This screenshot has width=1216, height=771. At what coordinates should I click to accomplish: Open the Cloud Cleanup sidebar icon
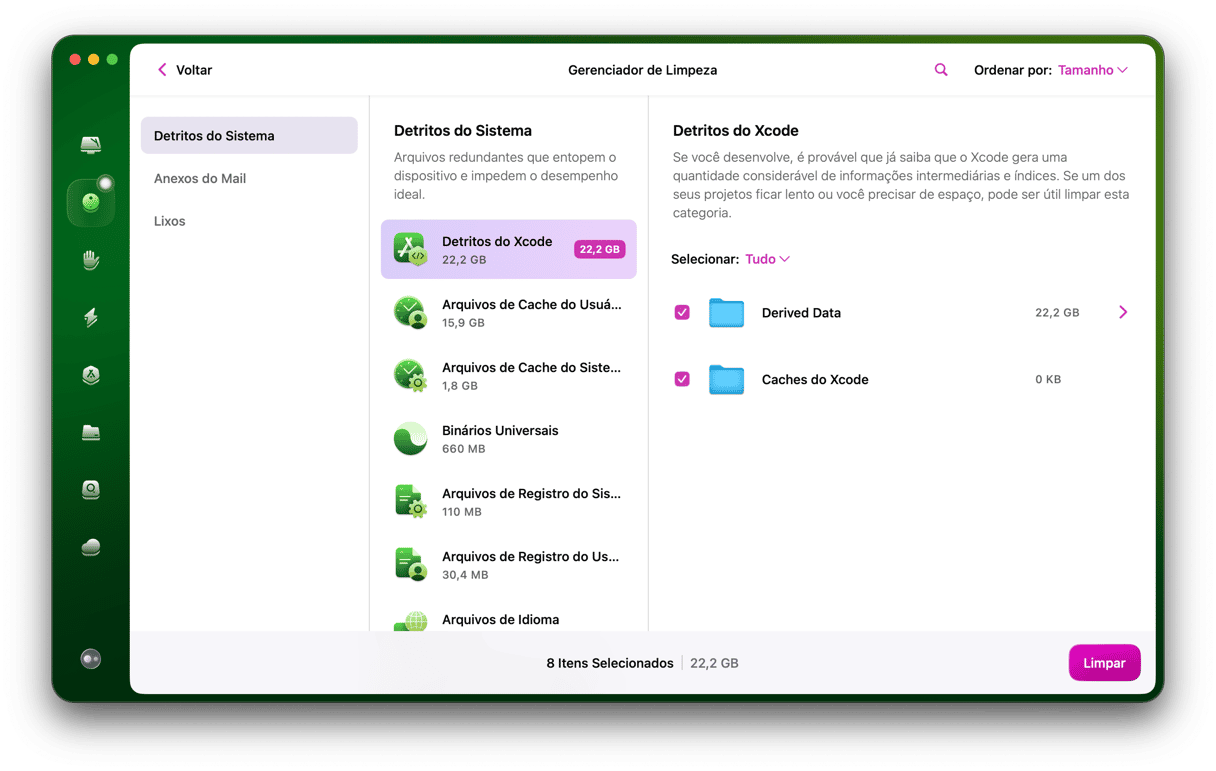(x=91, y=547)
